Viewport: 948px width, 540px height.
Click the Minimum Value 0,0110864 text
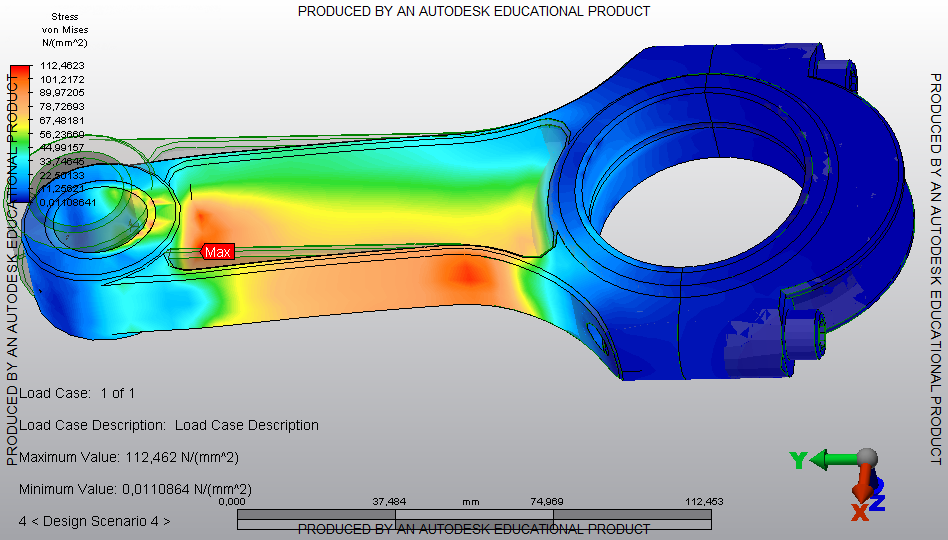(135, 489)
